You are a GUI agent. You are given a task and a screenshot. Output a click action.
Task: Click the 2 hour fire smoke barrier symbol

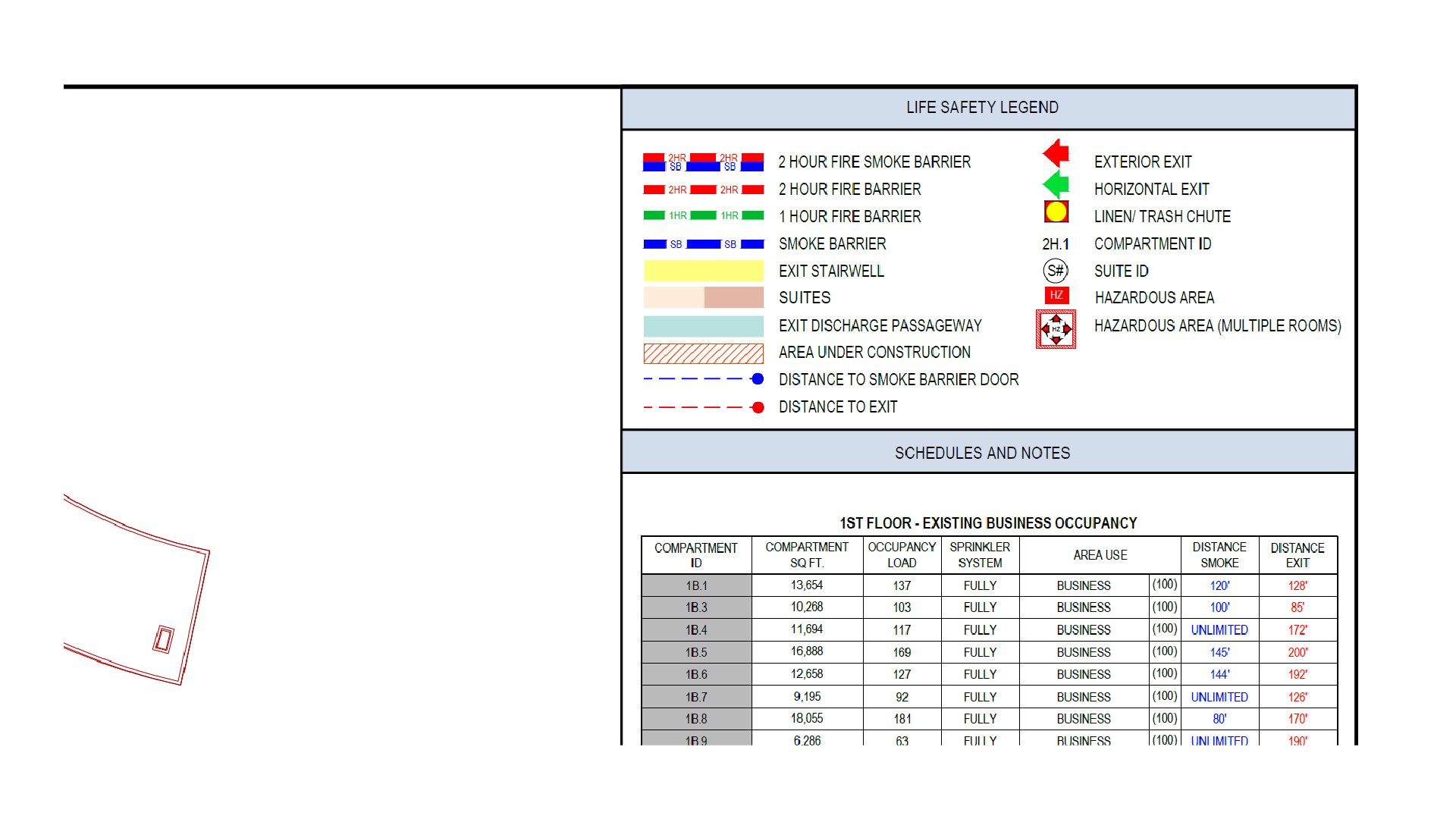(702, 161)
